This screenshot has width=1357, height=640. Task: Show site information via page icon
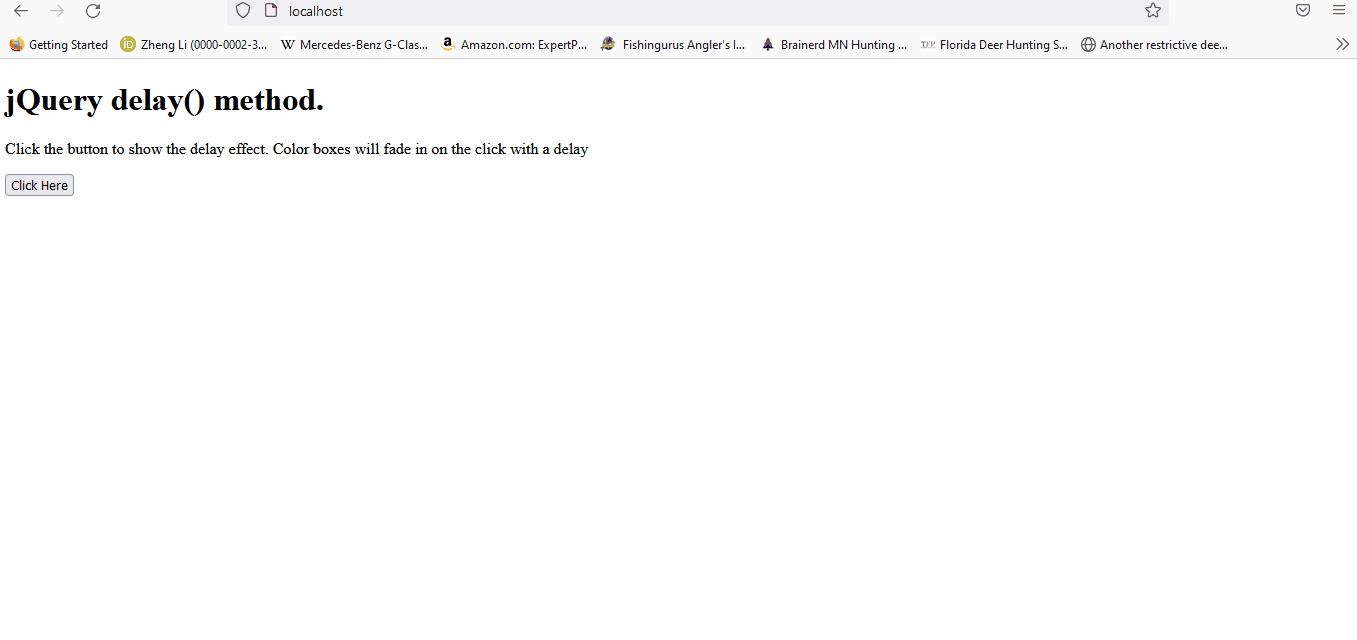tap(270, 11)
